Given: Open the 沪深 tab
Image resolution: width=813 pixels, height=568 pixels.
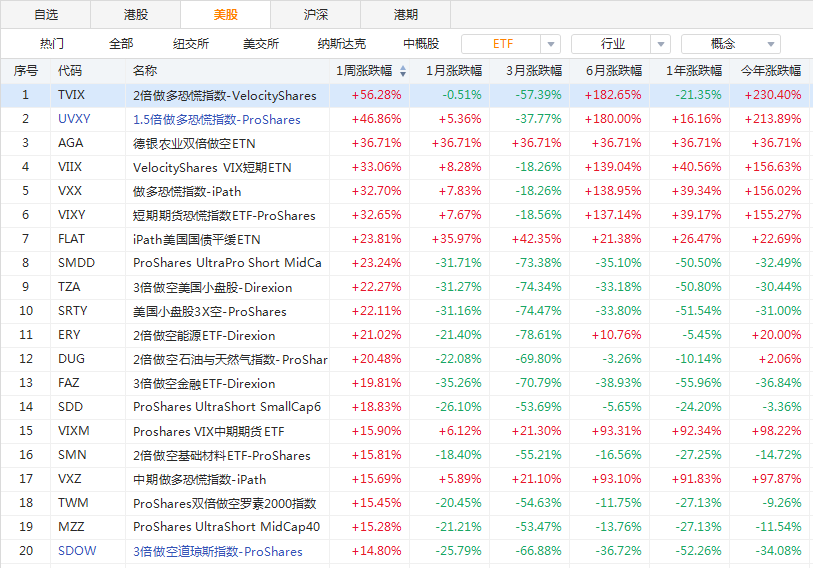Looking at the screenshot, I should point(316,15).
